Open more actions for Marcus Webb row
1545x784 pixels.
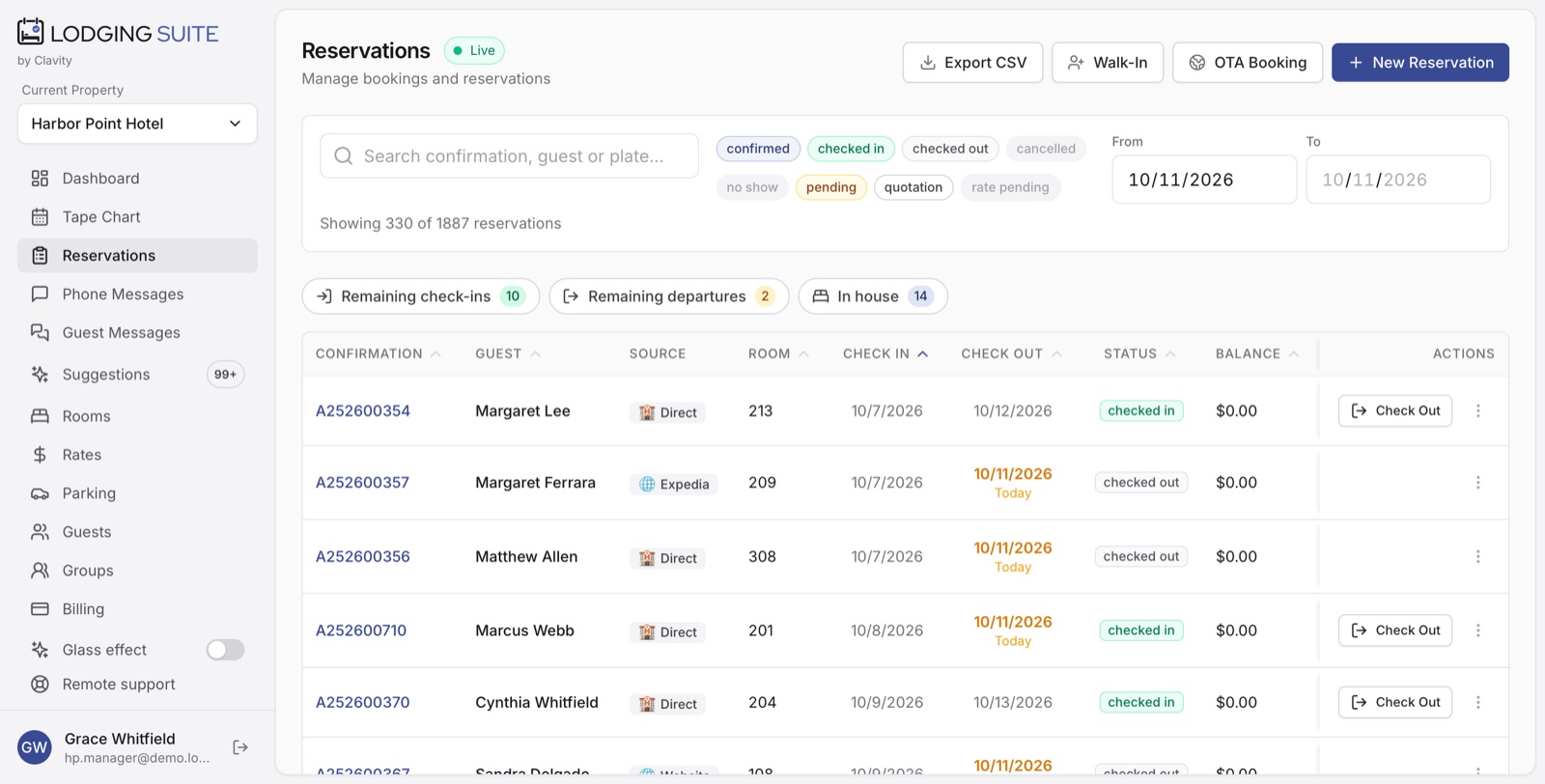[x=1477, y=630]
